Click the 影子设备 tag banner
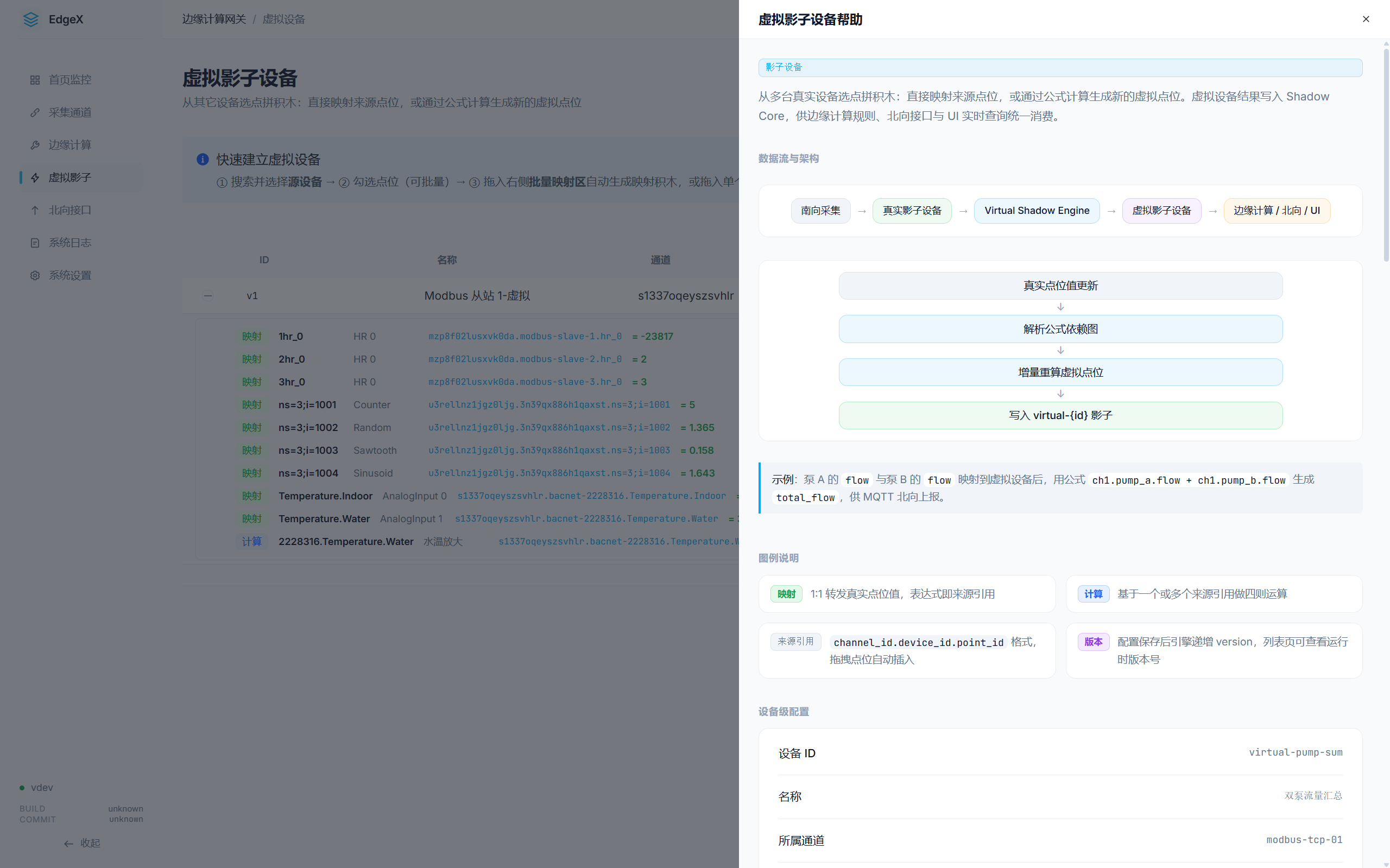The image size is (1390, 868). (1060, 67)
